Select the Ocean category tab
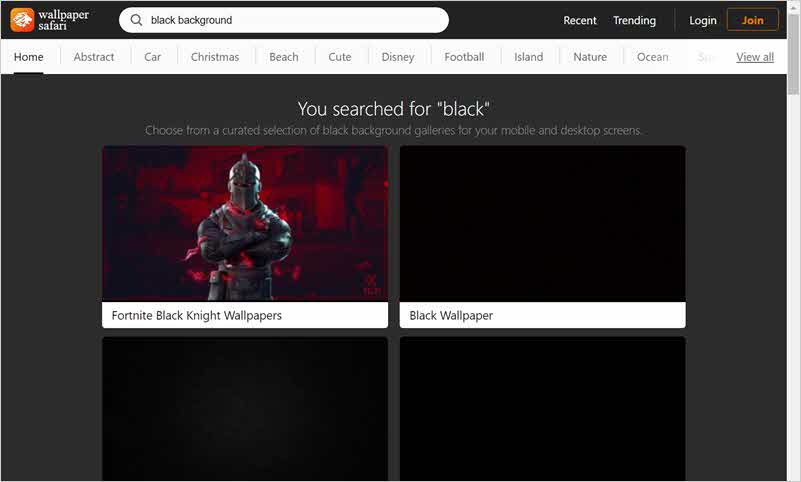This screenshot has width=801, height=482. pyautogui.click(x=652, y=57)
